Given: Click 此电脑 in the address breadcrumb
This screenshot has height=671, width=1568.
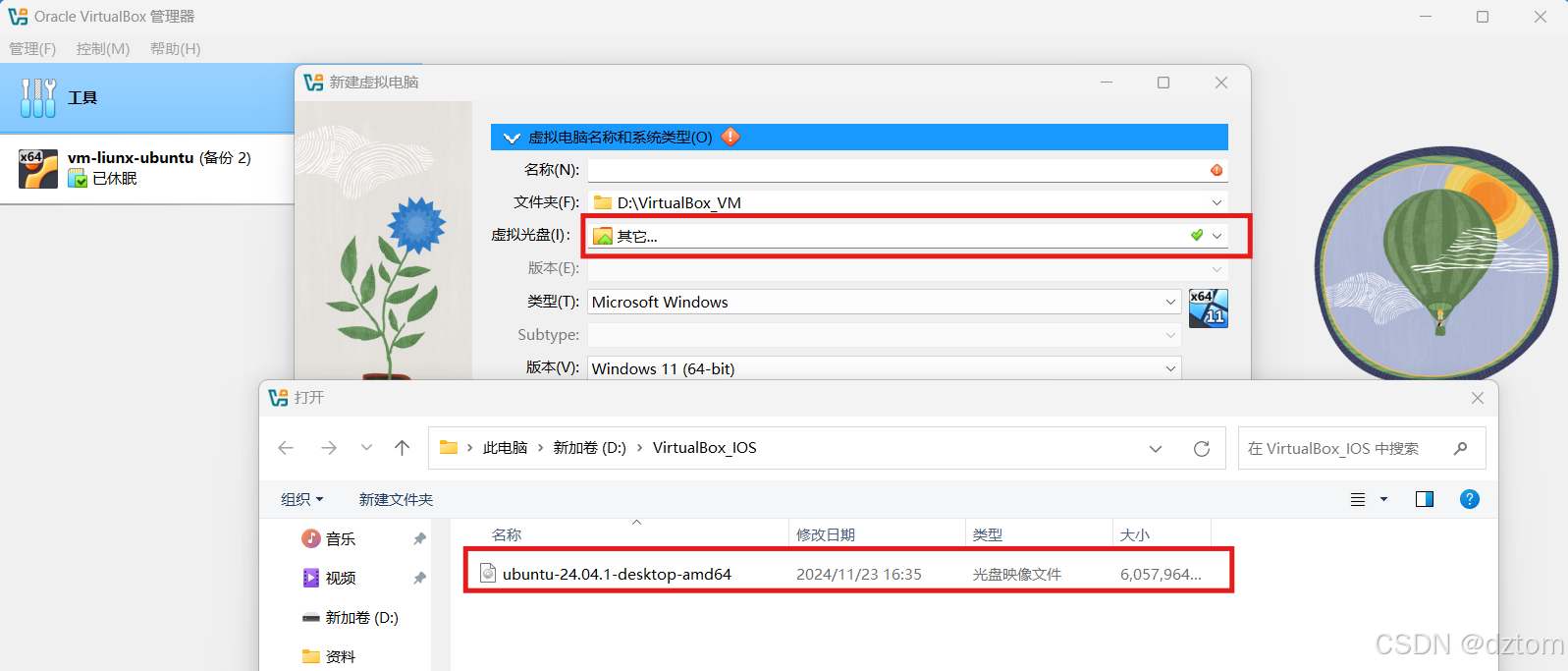Looking at the screenshot, I should tap(505, 448).
